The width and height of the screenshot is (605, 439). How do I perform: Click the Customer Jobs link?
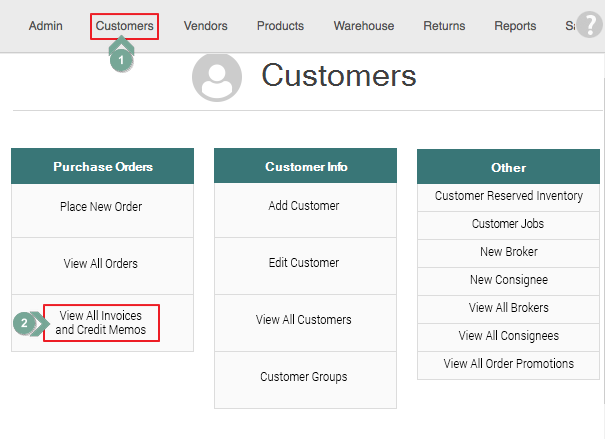pos(508,224)
